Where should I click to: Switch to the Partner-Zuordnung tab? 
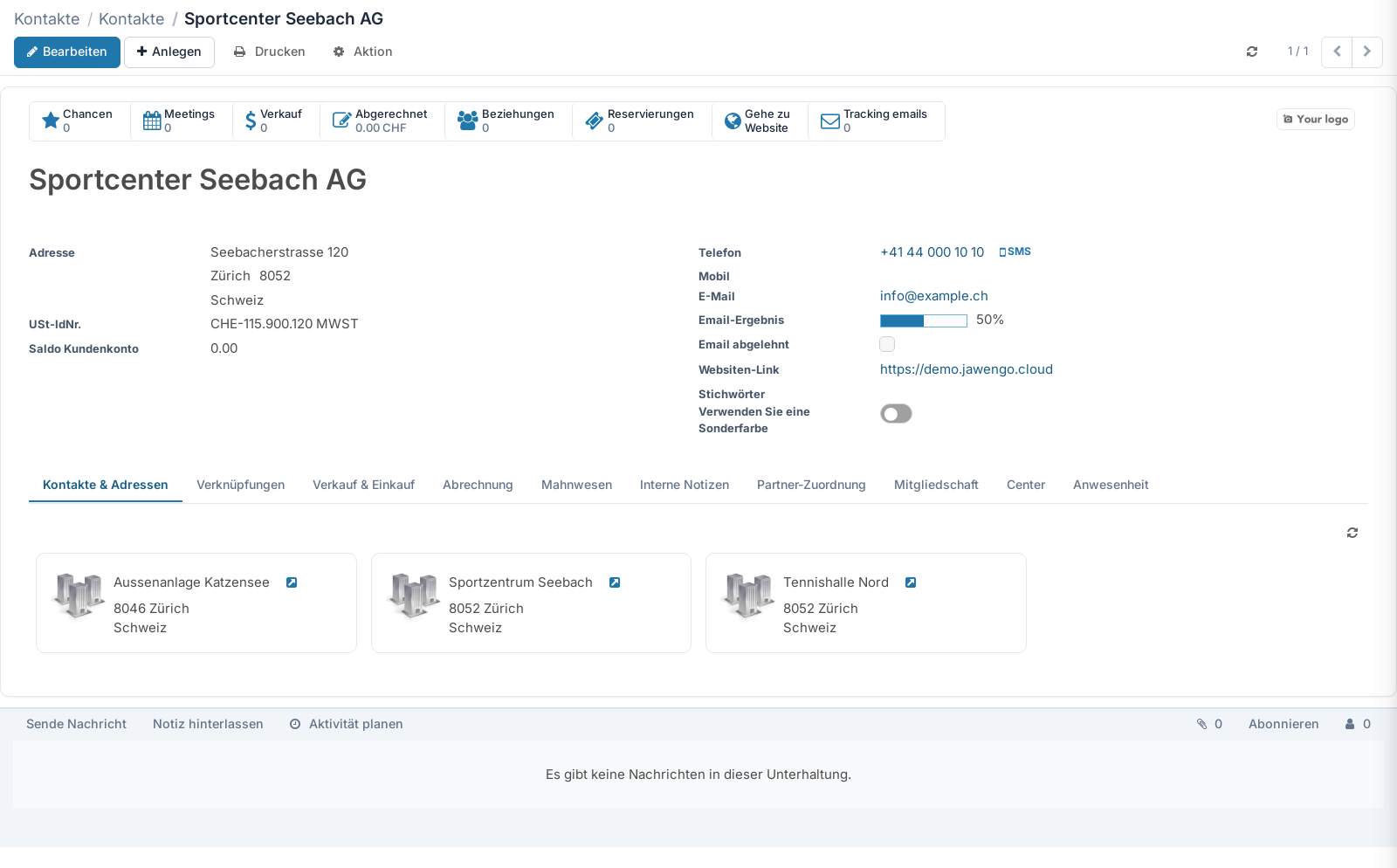click(x=811, y=485)
